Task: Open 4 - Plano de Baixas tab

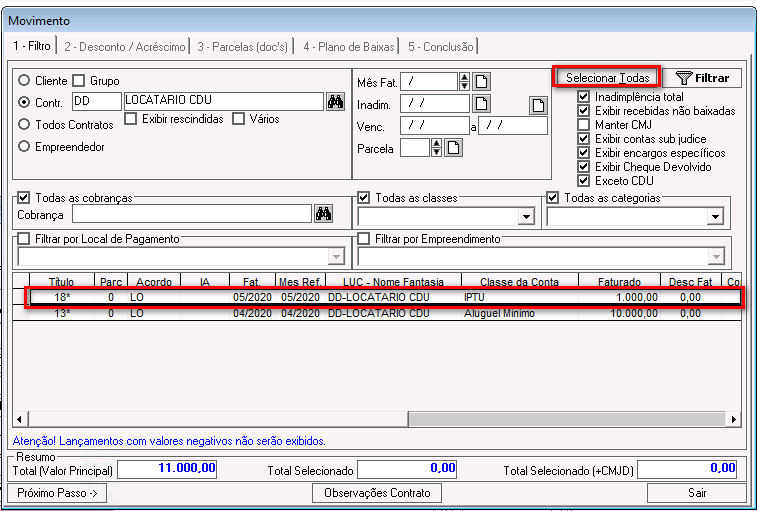Action: (349, 47)
